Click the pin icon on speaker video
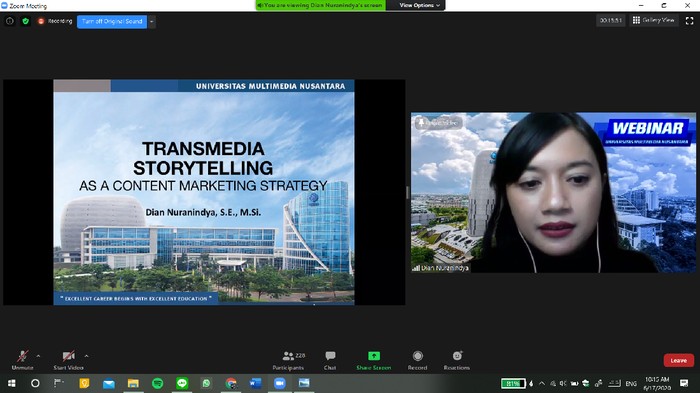Image resolution: width=700 pixels, height=393 pixels. 421,122
